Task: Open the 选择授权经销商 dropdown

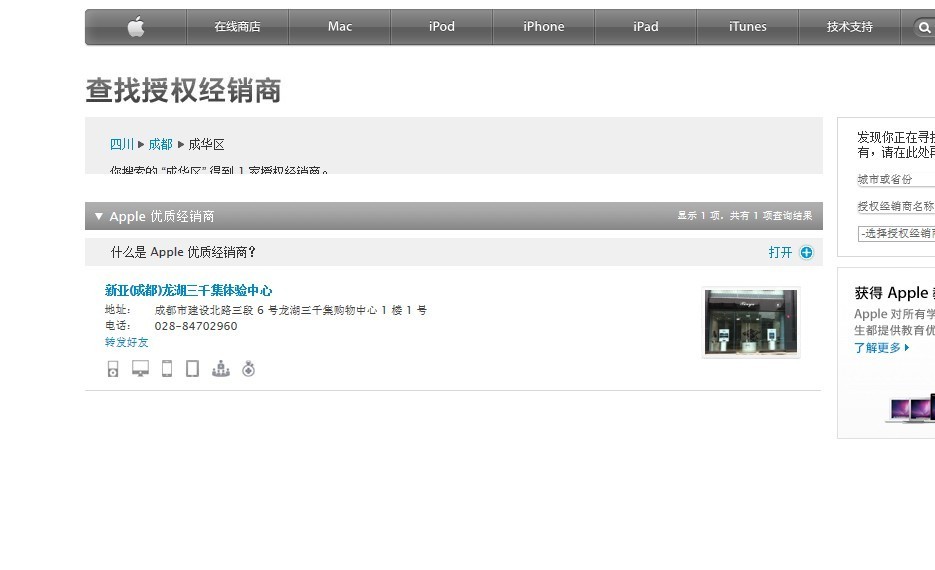Action: 896,233
